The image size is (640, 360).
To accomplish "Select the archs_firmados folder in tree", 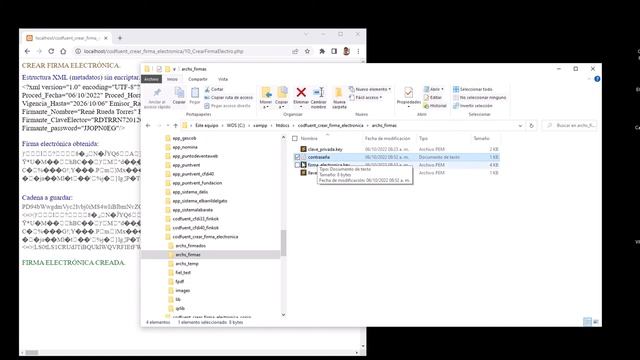I will [x=190, y=246].
